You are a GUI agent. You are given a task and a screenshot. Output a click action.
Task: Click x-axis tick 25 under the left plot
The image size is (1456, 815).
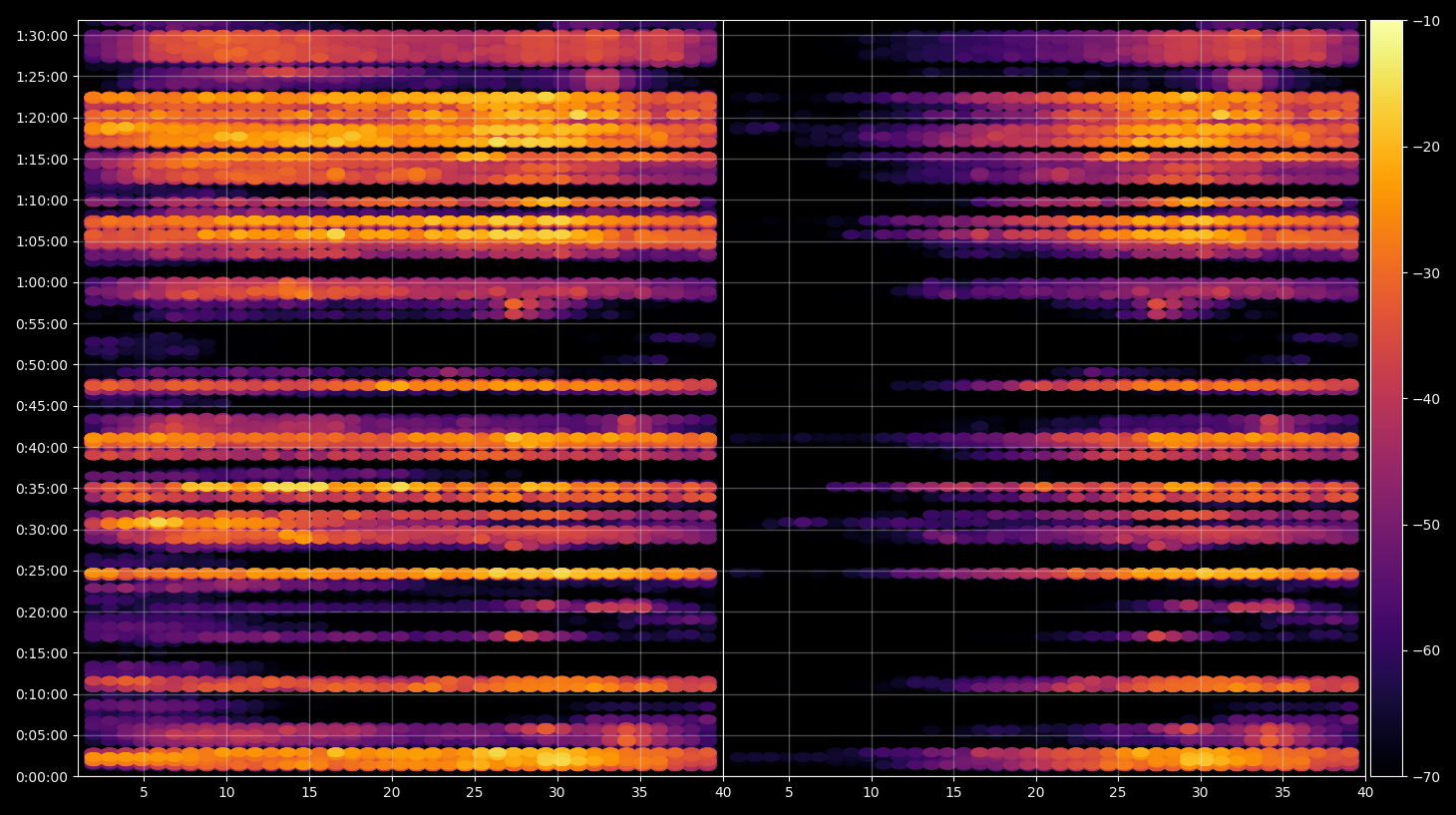tap(475, 793)
